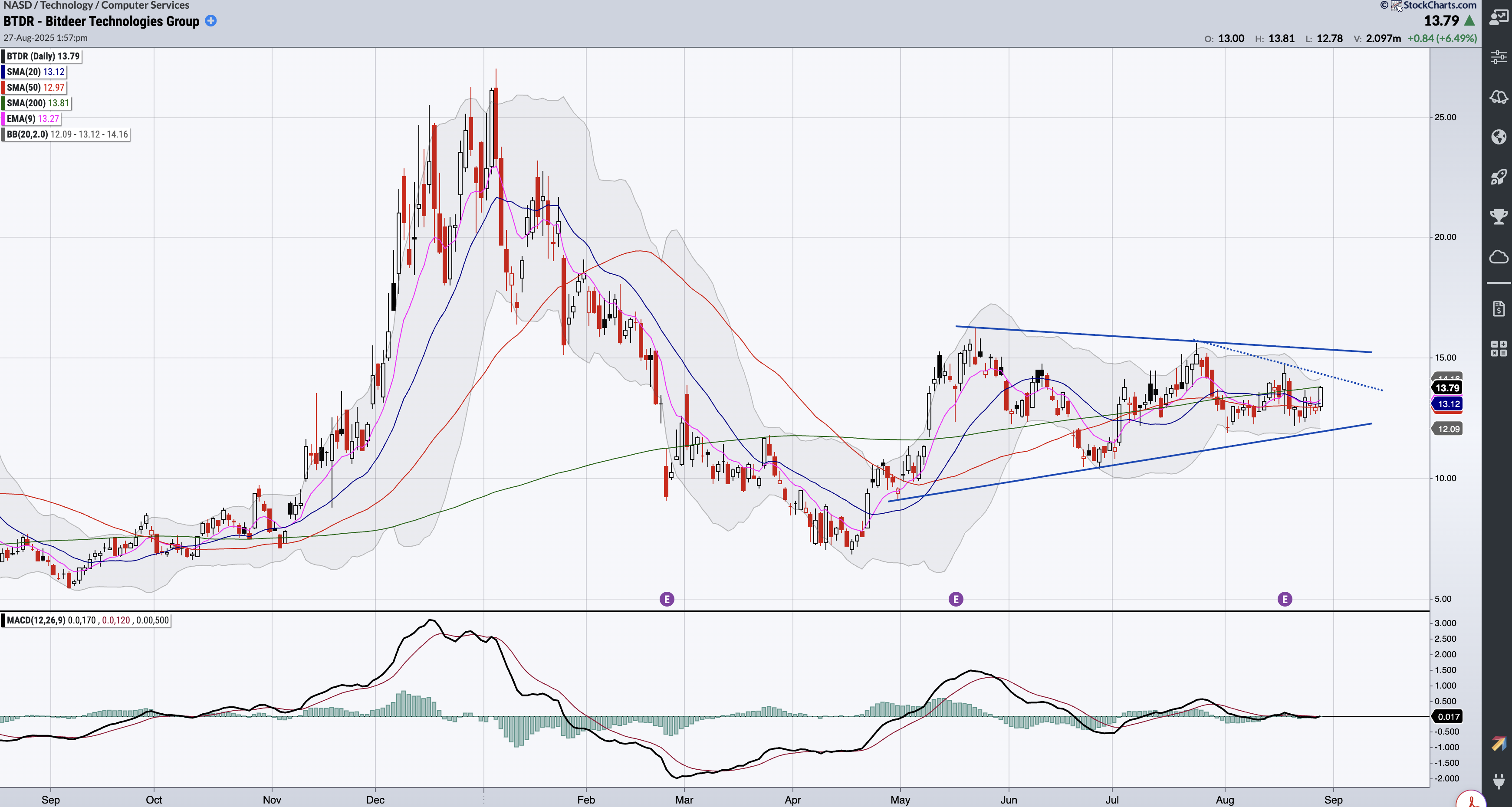Click the earnings E marker in mid-May
1512x807 pixels.
tap(956, 599)
